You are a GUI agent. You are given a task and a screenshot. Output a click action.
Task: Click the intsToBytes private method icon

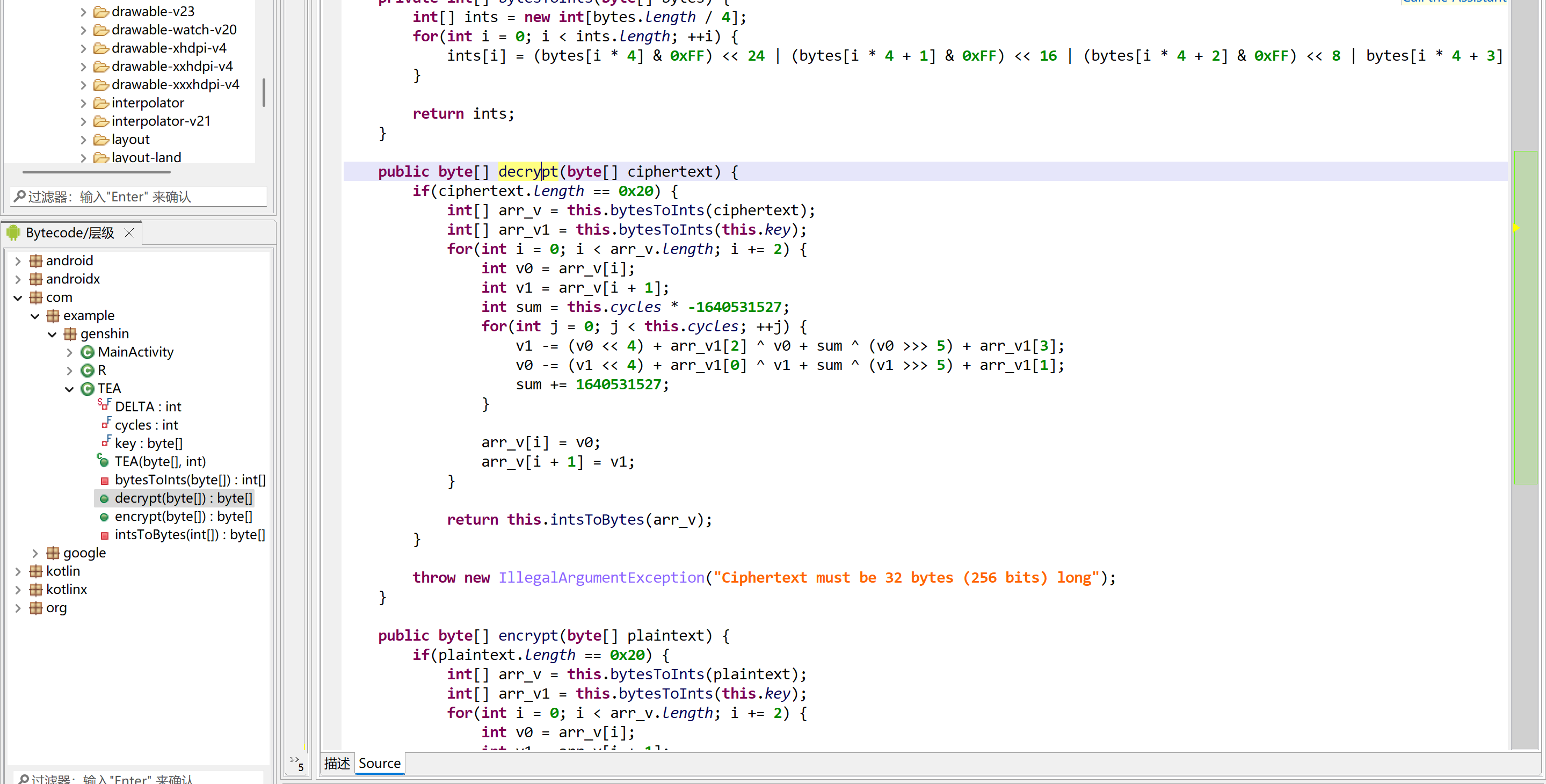click(x=104, y=535)
